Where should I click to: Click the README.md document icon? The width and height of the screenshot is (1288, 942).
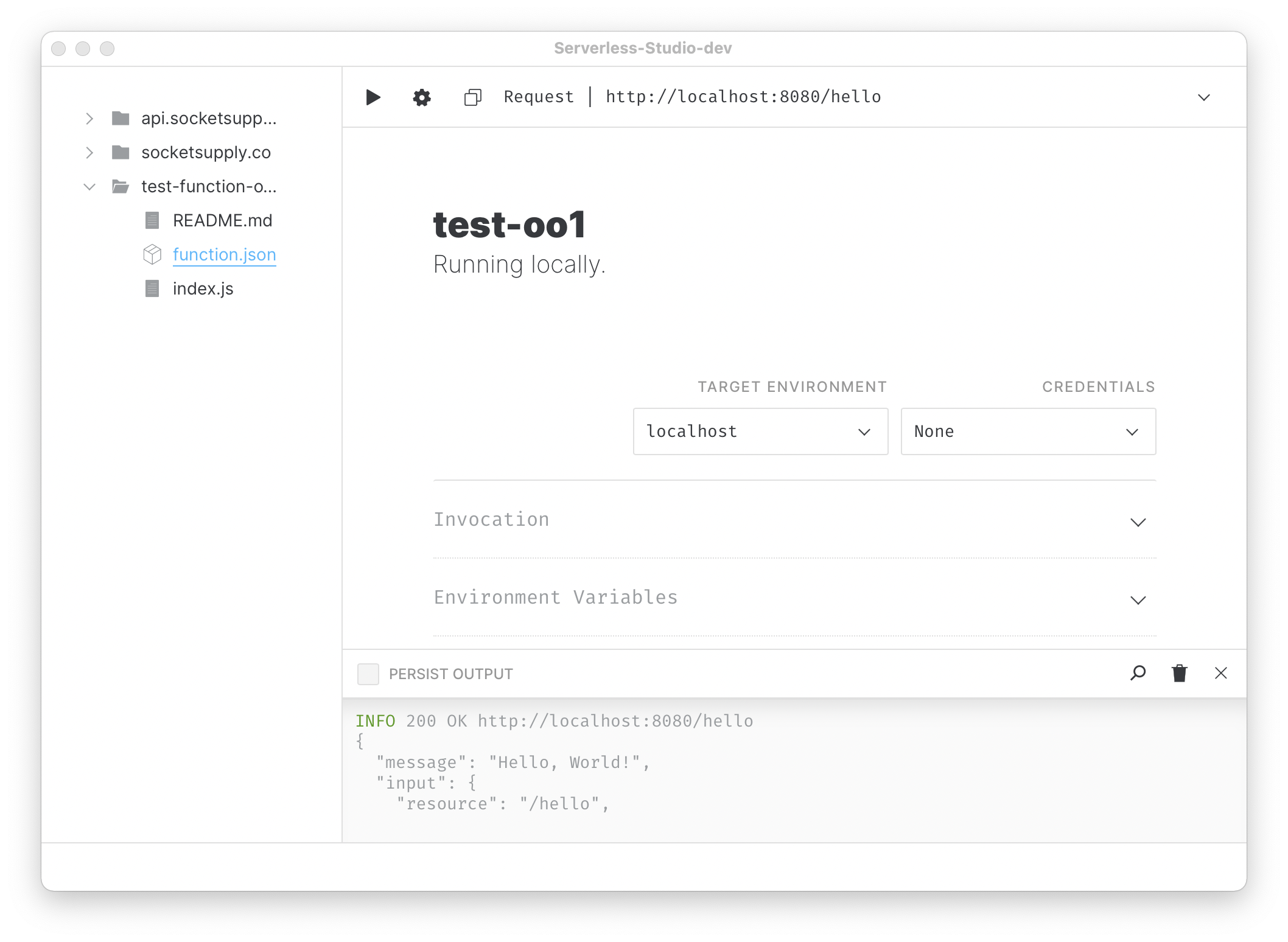point(152,220)
